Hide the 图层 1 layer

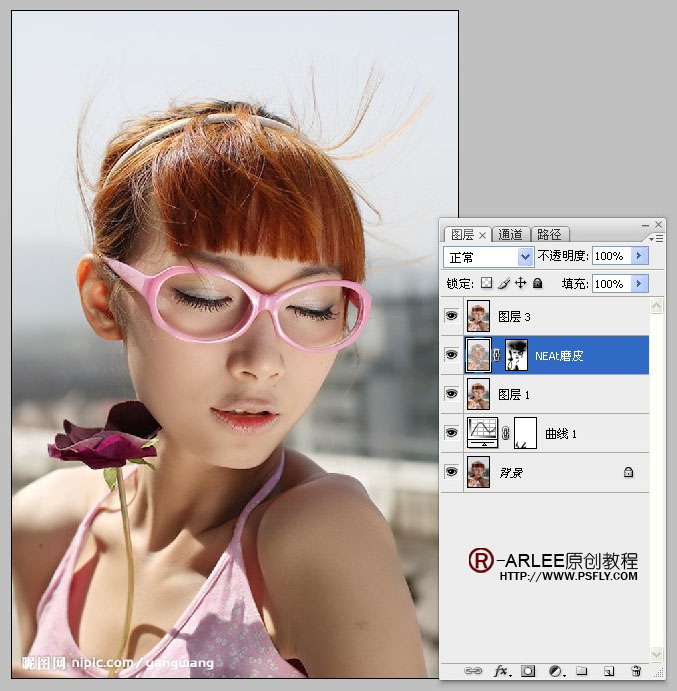tap(451, 394)
